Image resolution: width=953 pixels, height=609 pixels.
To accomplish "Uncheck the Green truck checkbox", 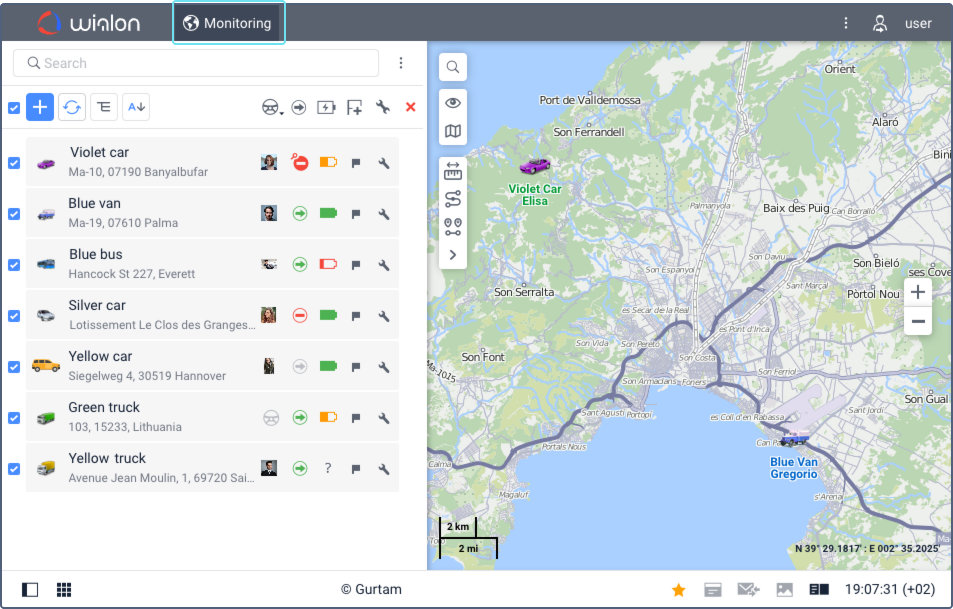I will pos(14,418).
